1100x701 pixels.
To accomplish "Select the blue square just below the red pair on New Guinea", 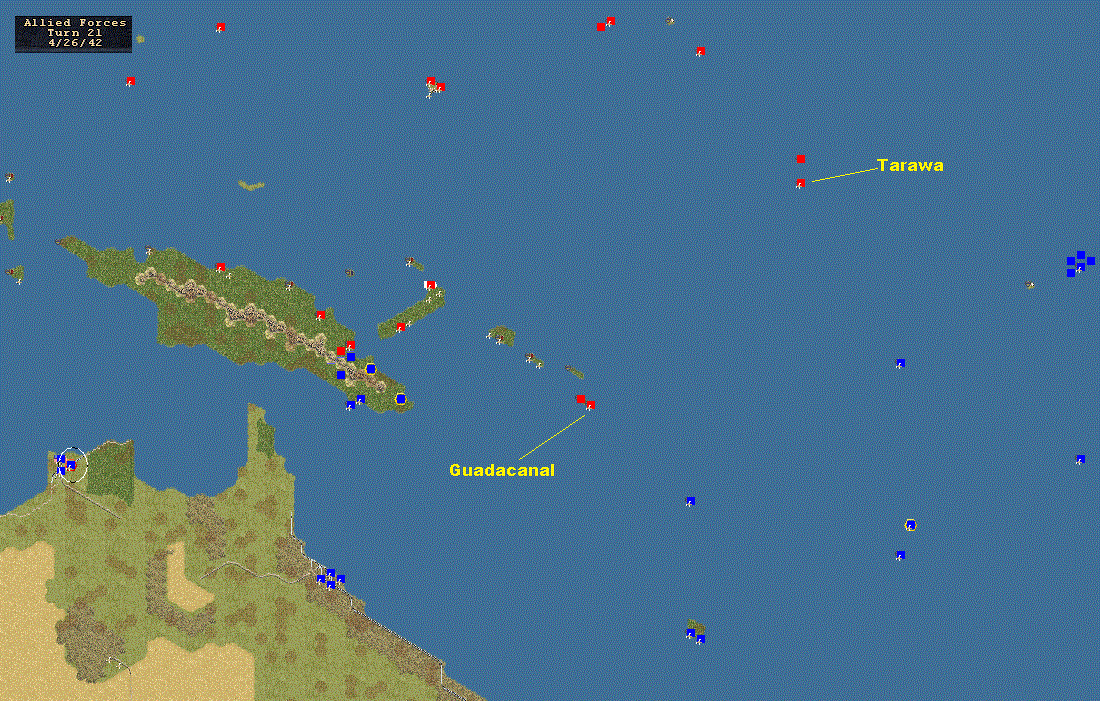I will [351, 357].
